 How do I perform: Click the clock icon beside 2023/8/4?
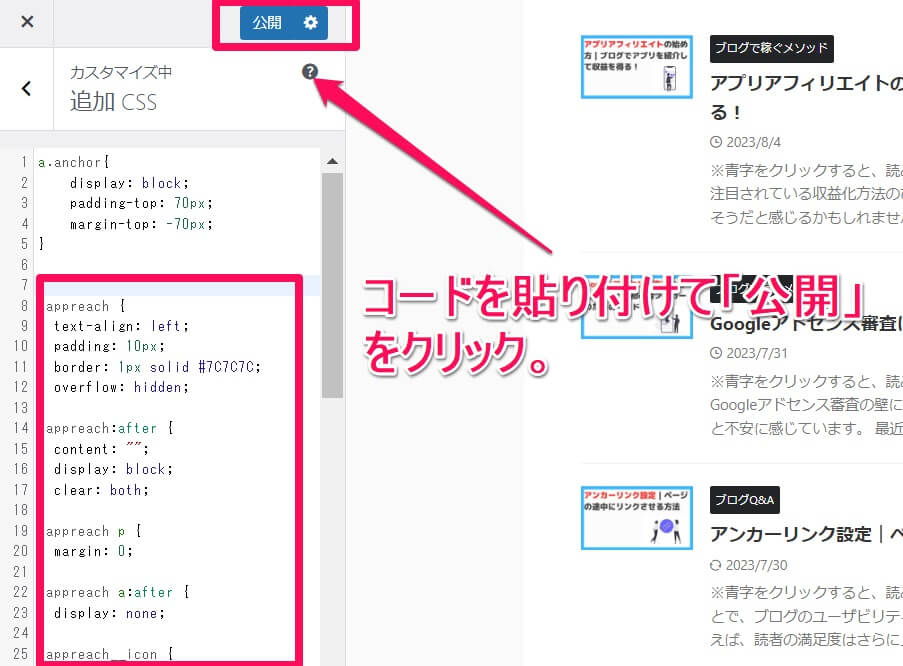coord(716,142)
